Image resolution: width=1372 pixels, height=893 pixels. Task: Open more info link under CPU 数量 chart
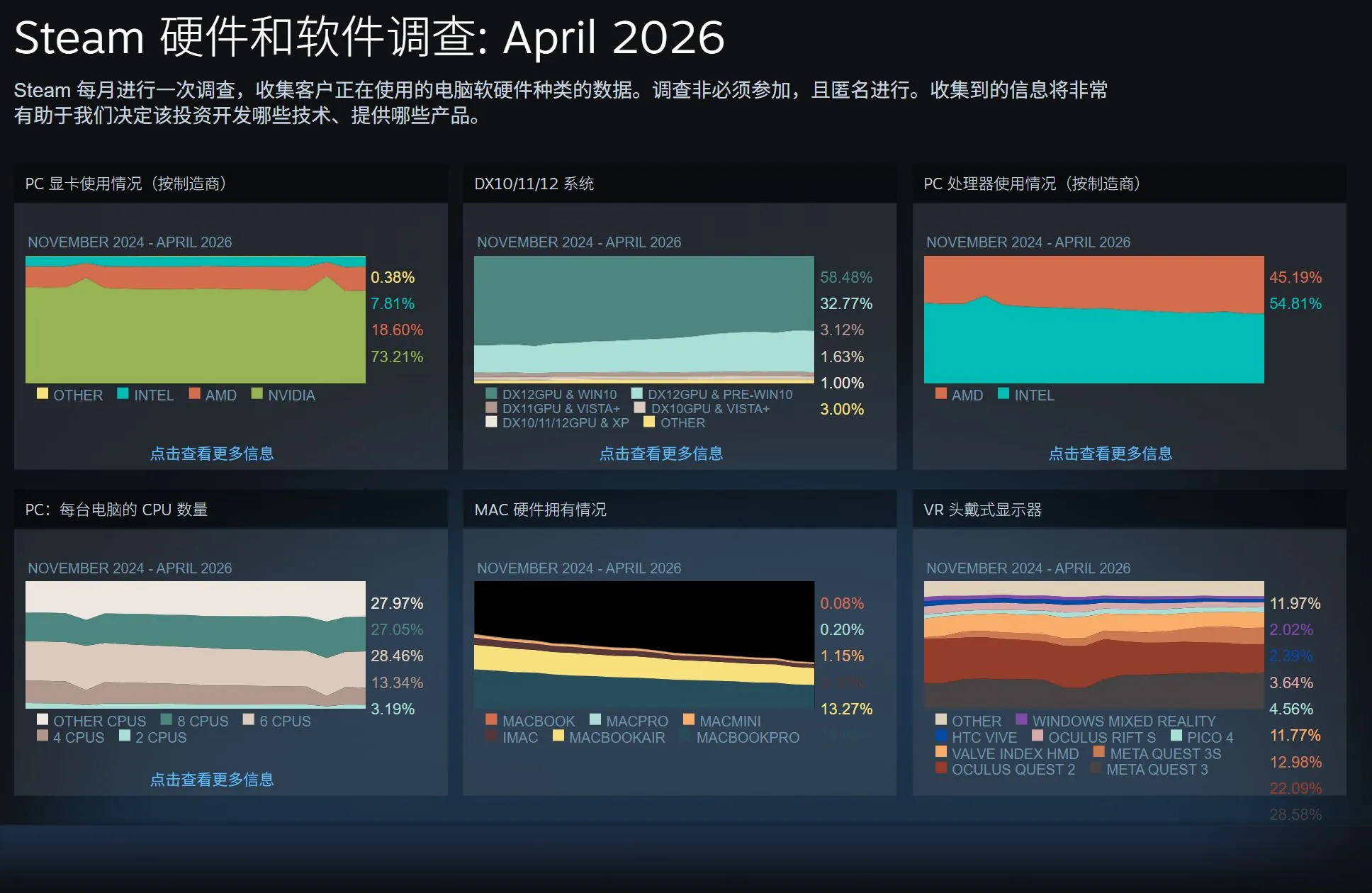212,780
